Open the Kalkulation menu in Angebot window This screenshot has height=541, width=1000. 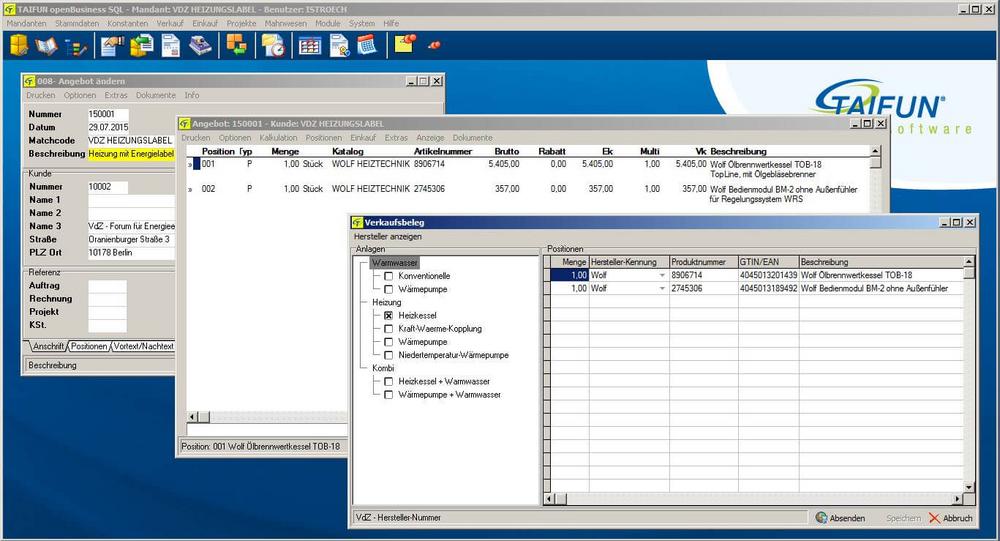point(279,137)
